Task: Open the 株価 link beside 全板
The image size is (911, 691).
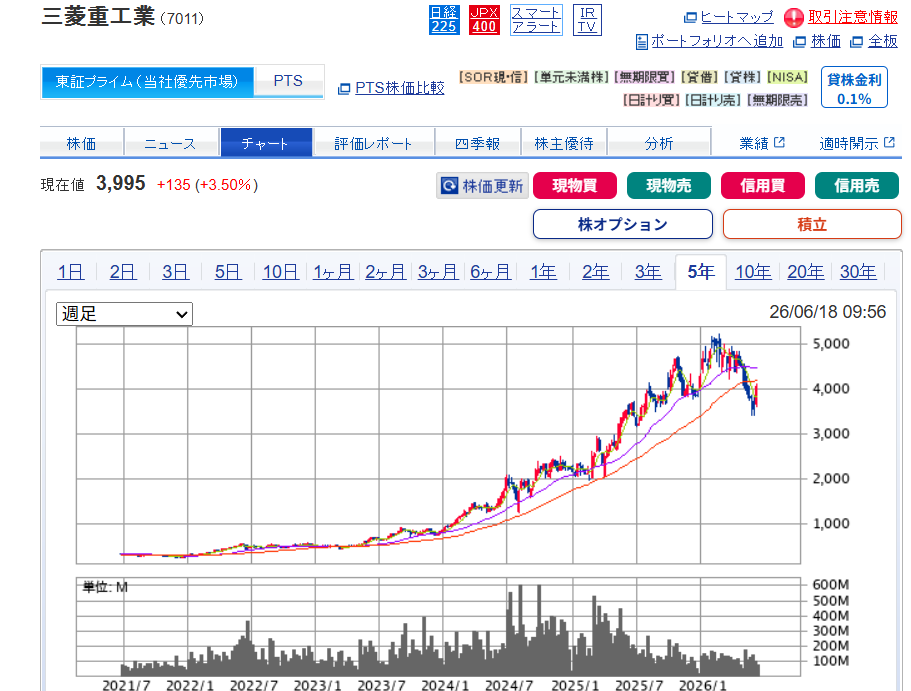Action: pyautogui.click(x=826, y=41)
